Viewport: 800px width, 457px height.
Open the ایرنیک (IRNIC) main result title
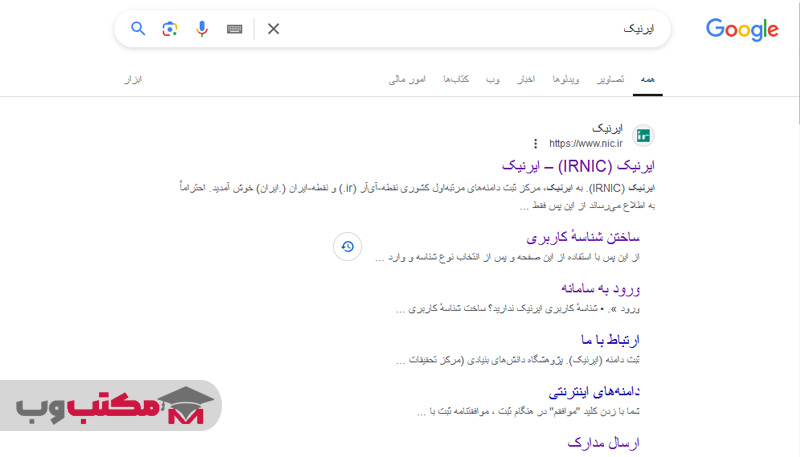(578, 166)
